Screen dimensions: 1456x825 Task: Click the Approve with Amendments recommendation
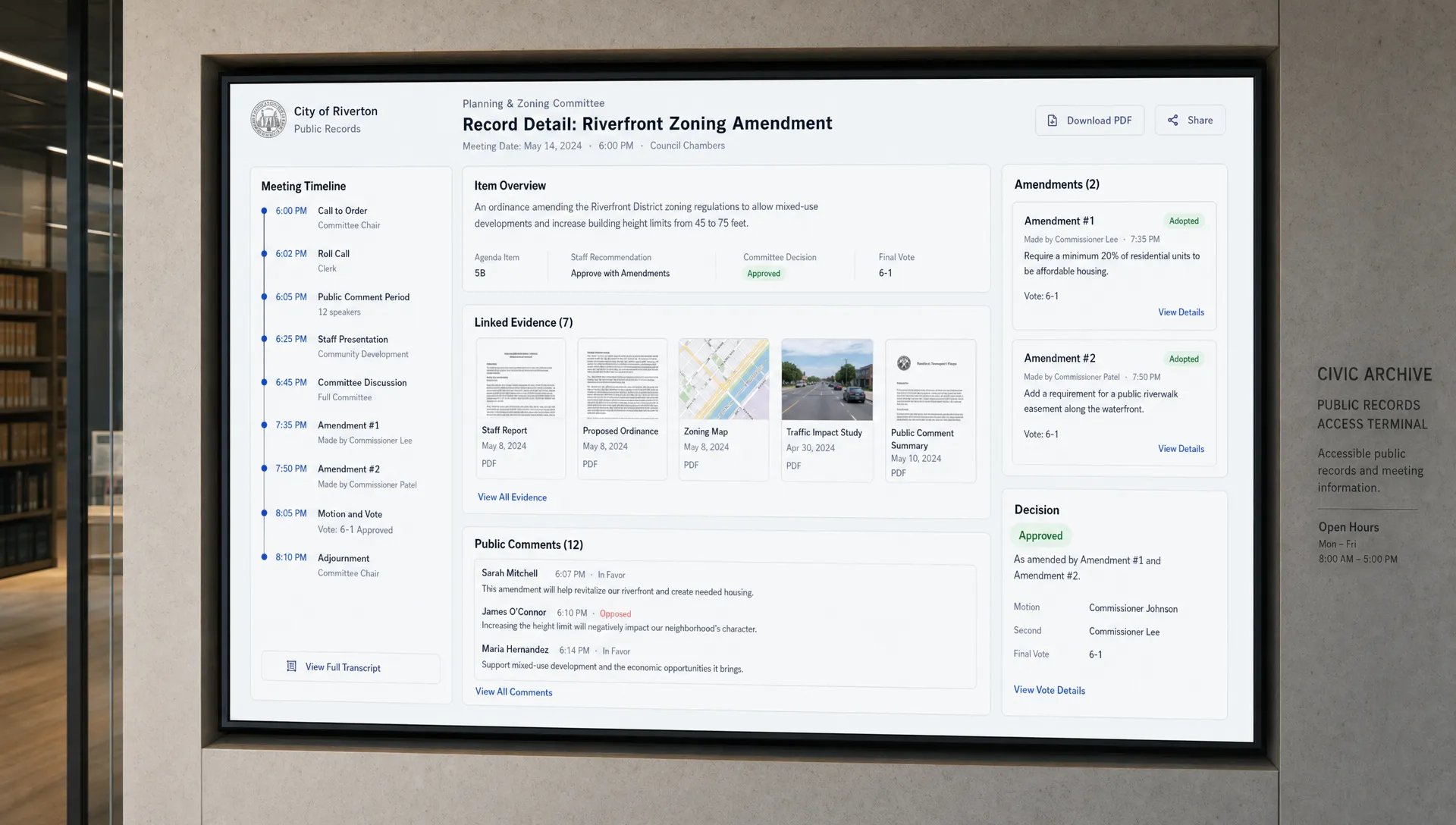tap(620, 274)
